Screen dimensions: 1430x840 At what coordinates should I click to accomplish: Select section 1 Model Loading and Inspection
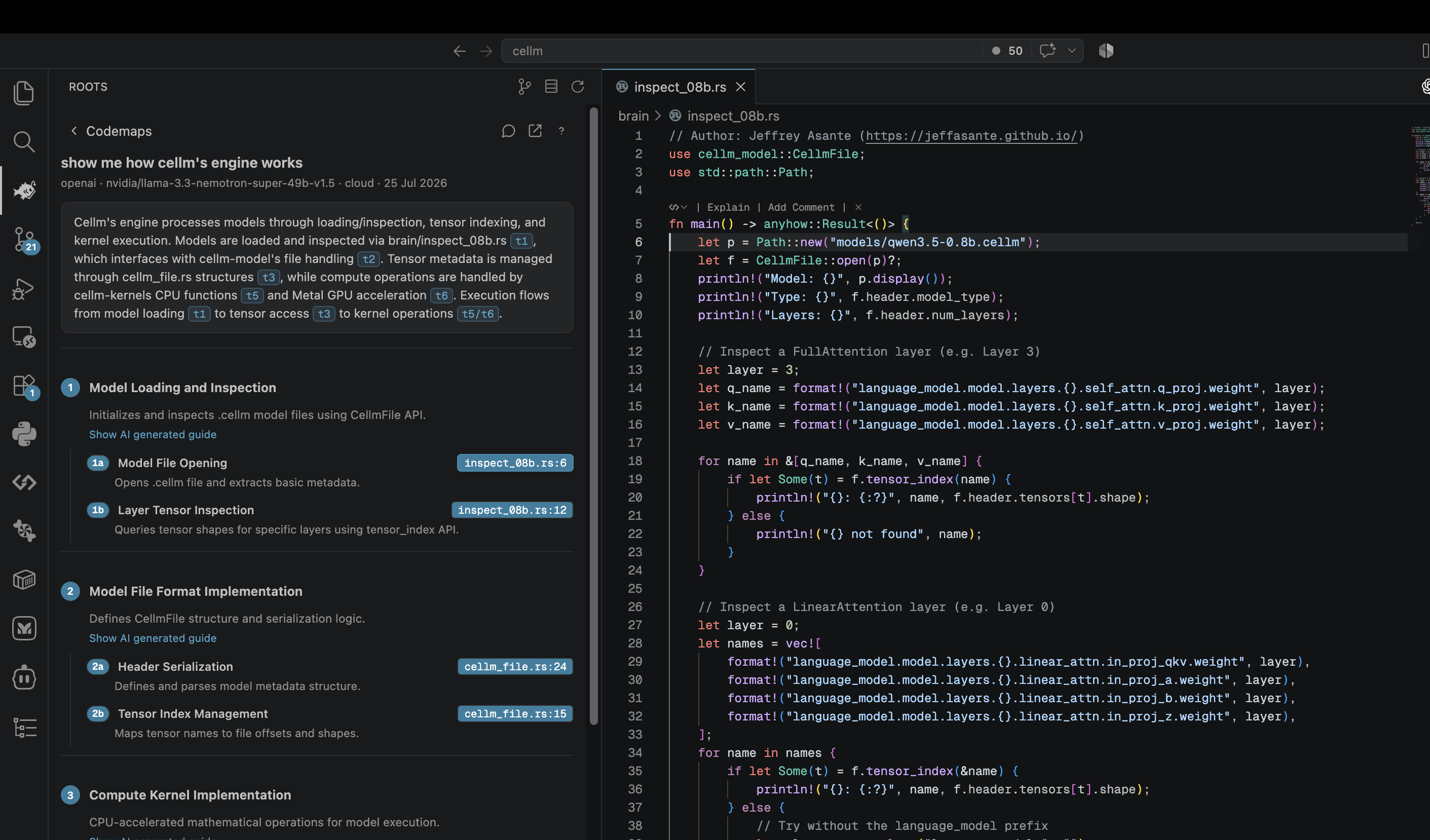(182, 388)
